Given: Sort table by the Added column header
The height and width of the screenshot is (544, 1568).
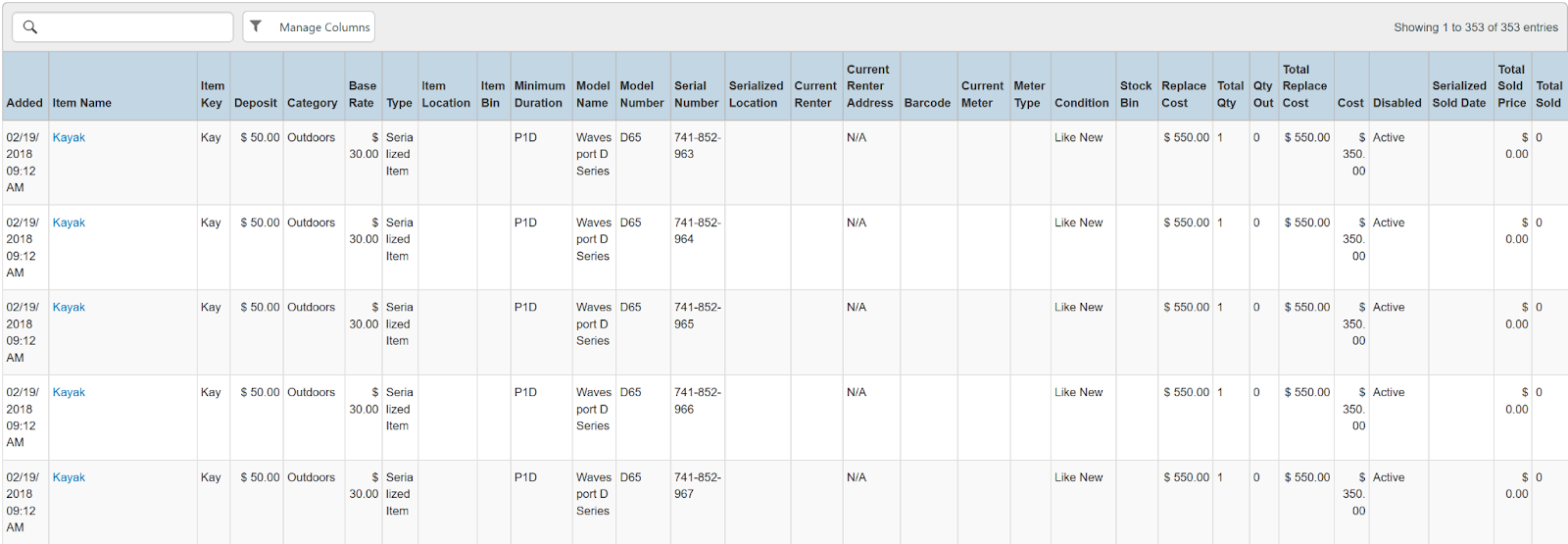Looking at the screenshot, I should [24, 103].
